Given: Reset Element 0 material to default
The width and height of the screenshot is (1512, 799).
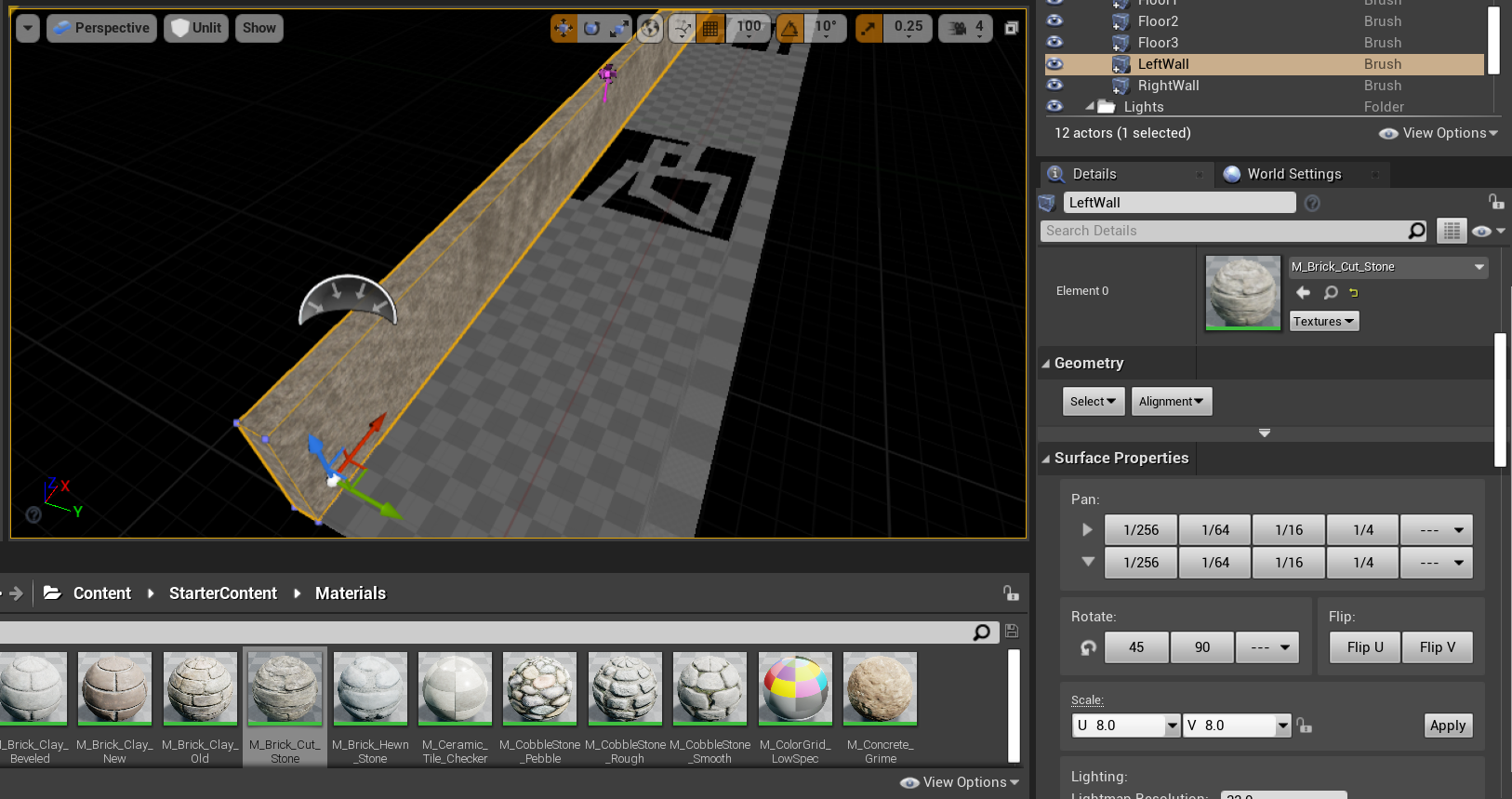Looking at the screenshot, I should click(1354, 293).
